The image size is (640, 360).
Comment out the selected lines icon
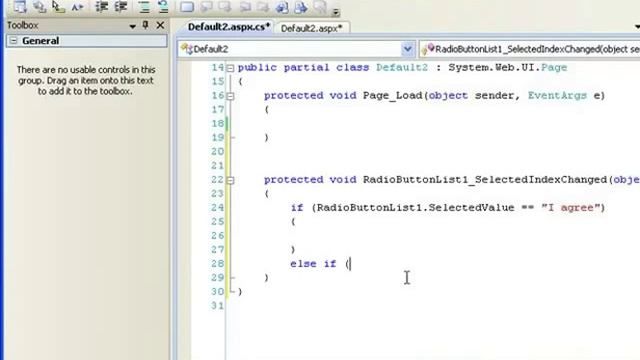pos(144,7)
